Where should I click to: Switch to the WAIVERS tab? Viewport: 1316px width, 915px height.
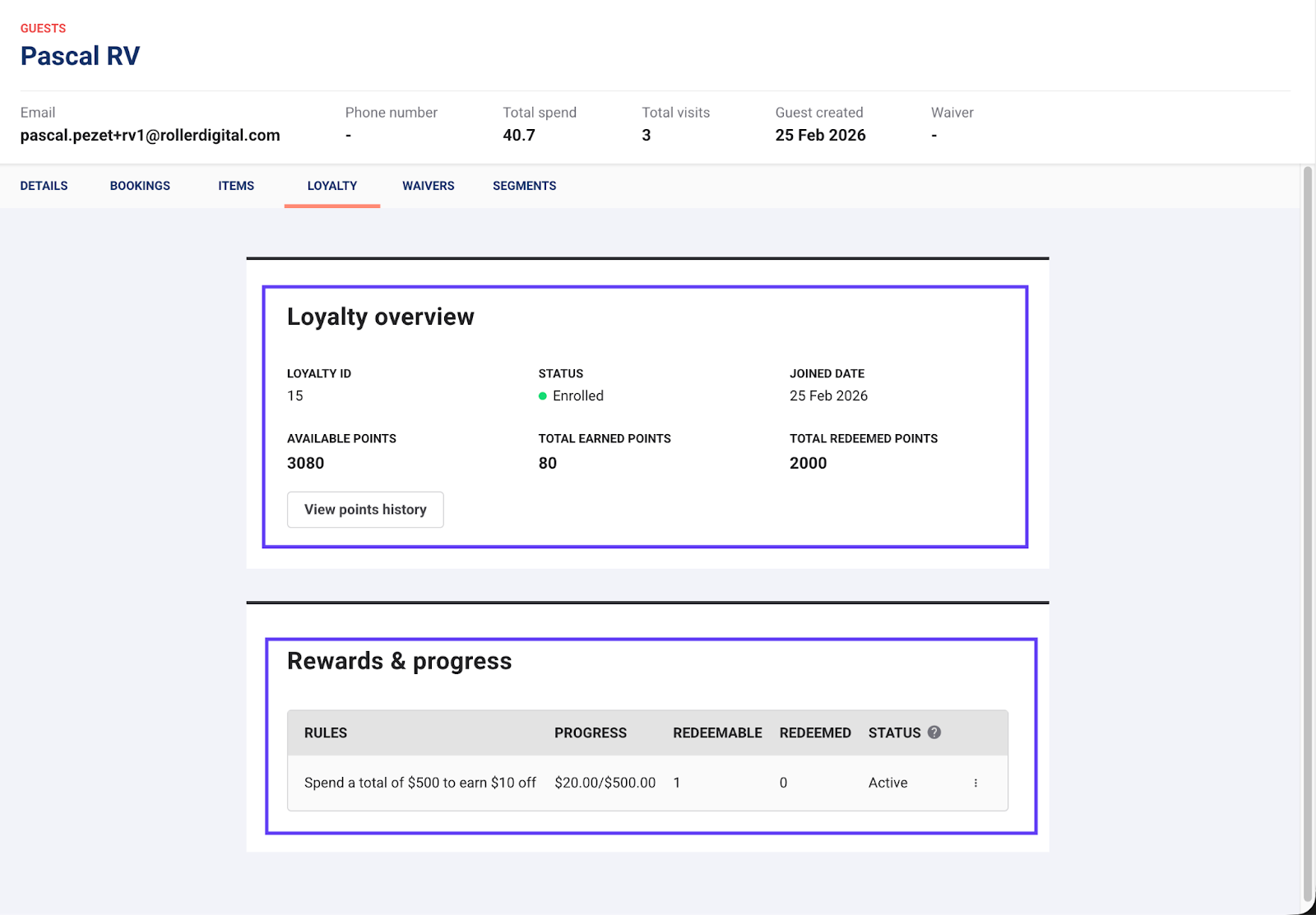coord(428,186)
